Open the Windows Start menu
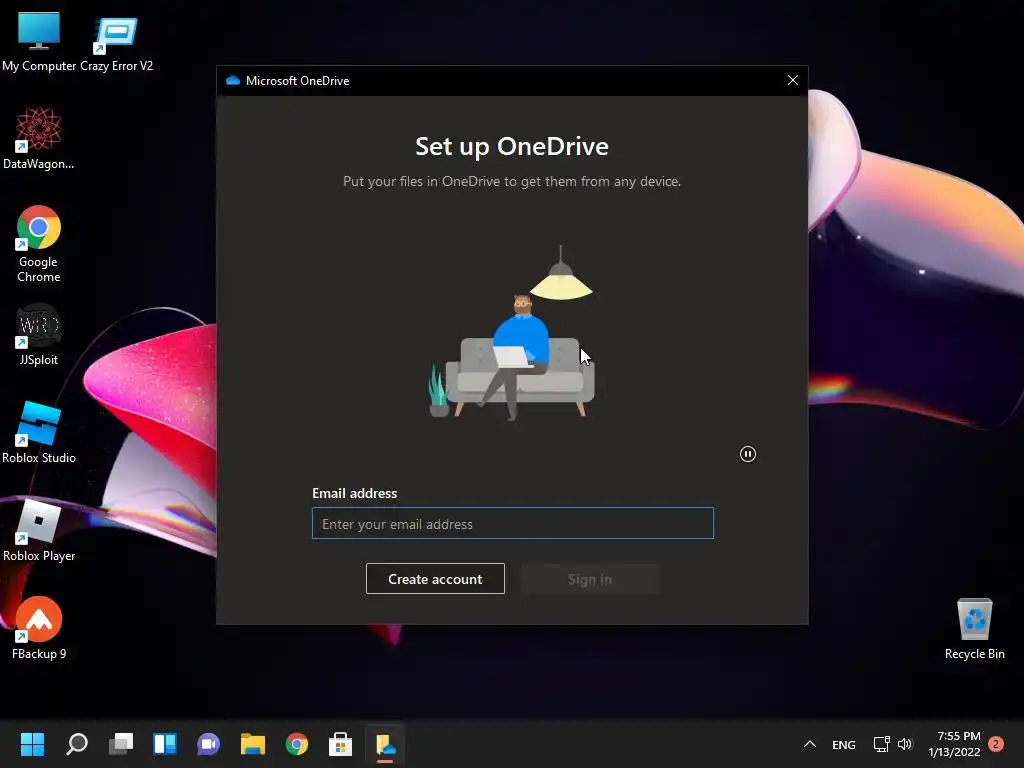 coord(32,744)
